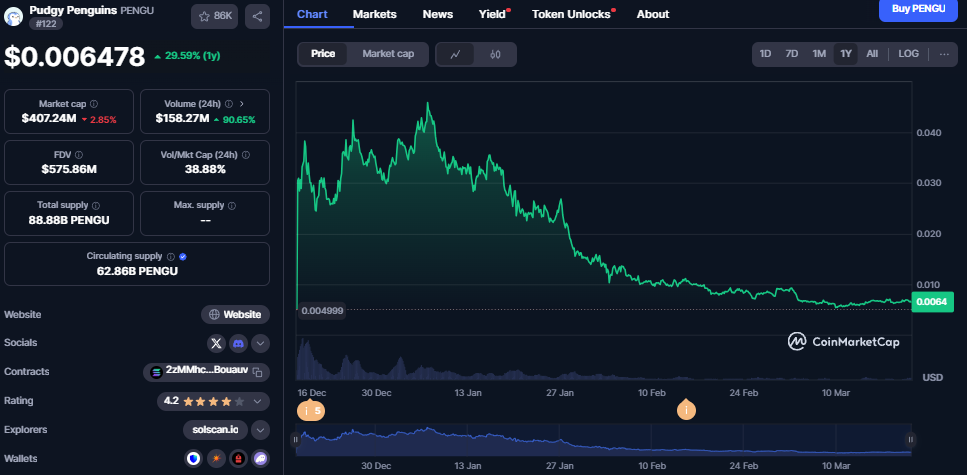Toggle LOG scale on chart
Viewport: 967px width, 475px height.
[x=908, y=54]
